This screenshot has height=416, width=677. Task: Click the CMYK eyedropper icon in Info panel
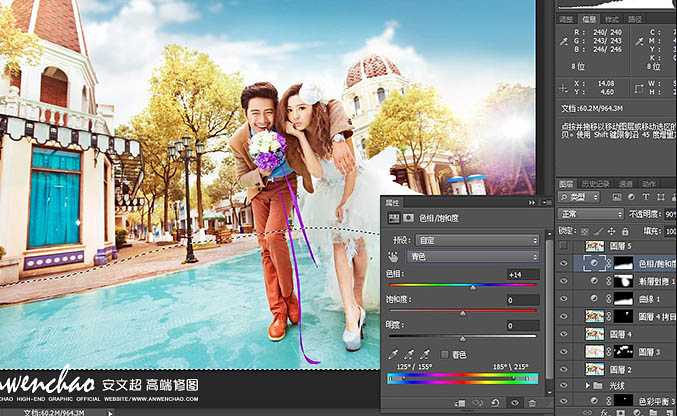pyautogui.click(x=639, y=41)
